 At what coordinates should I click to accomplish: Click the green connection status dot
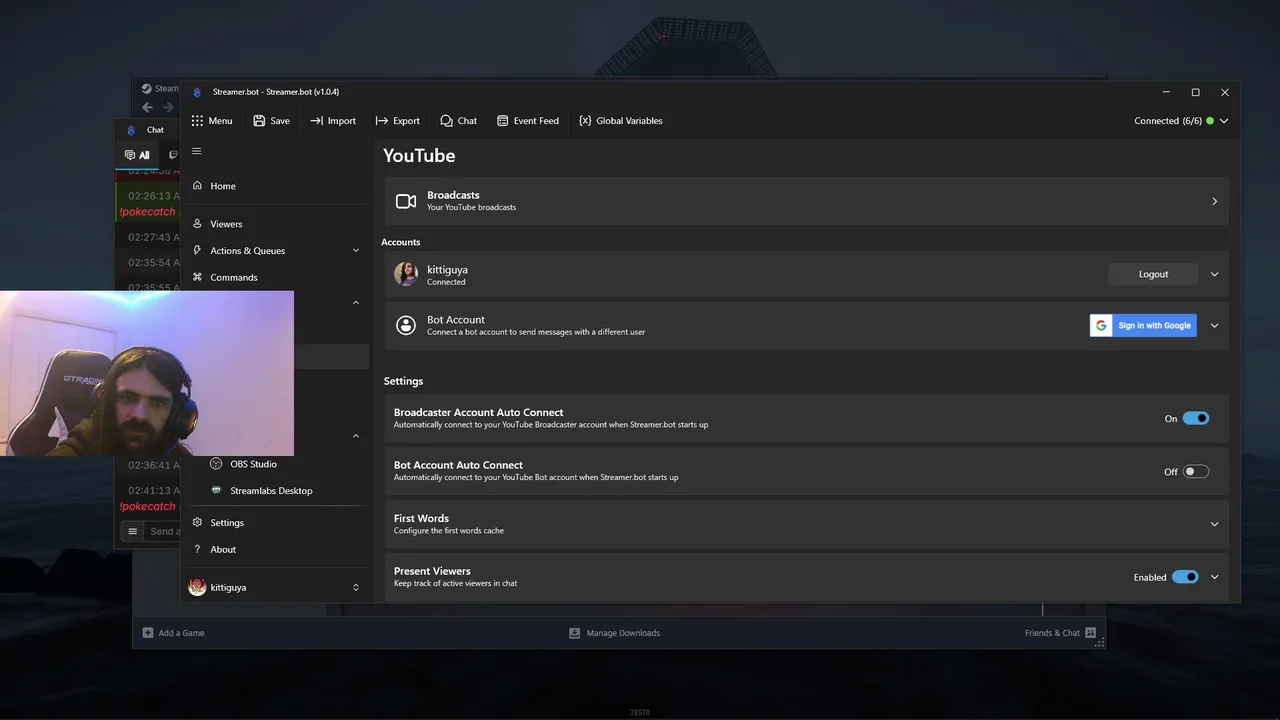click(x=1210, y=121)
